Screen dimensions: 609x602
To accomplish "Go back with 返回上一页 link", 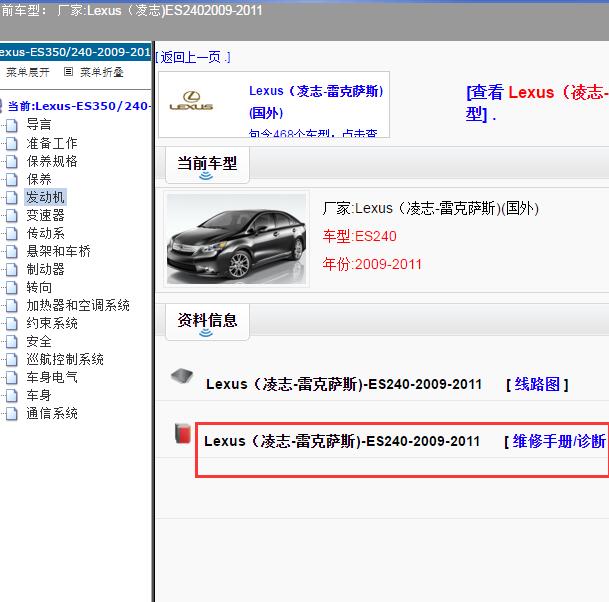I will [x=193, y=57].
